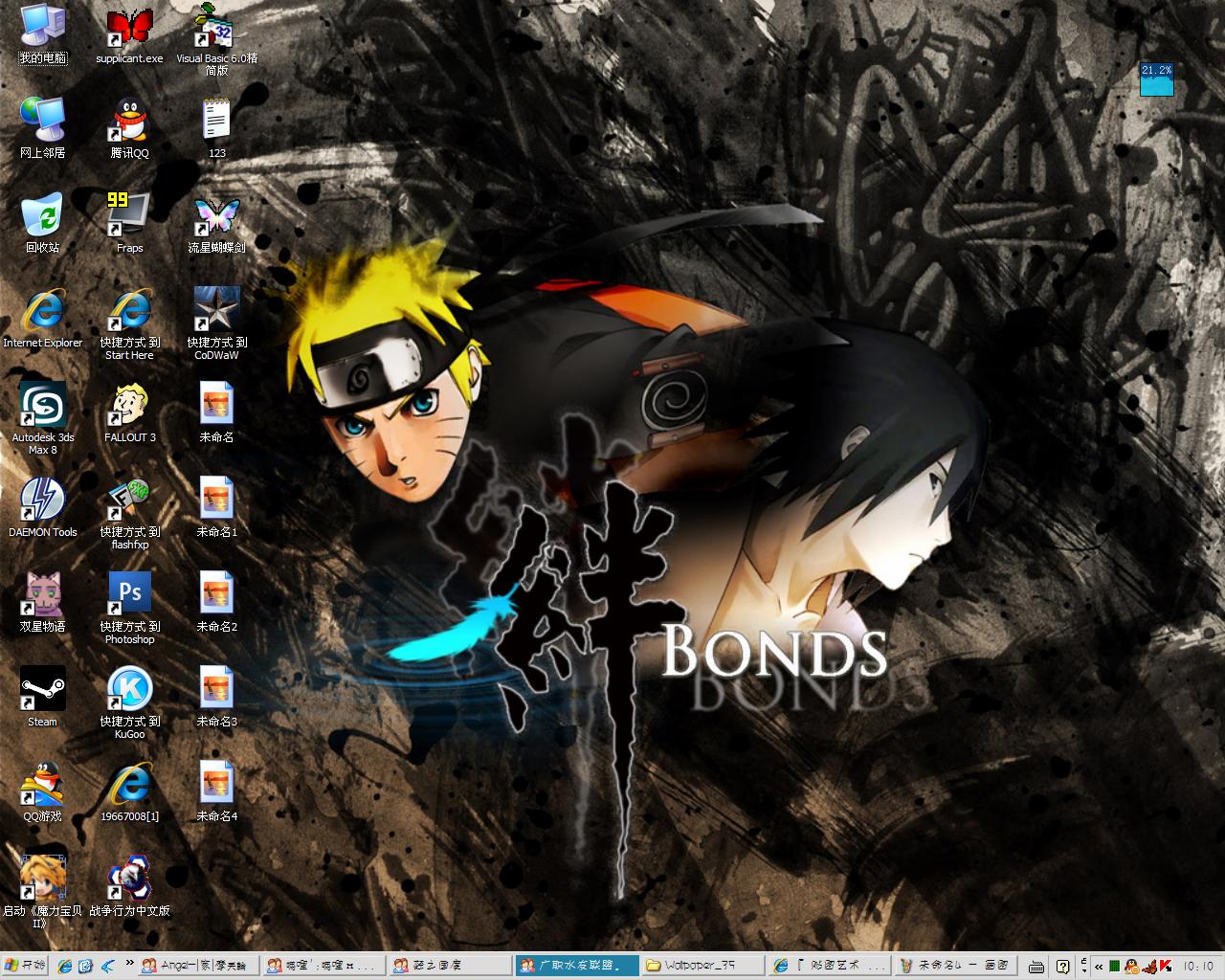Click the 21.2% CPU usage gadget
This screenshot has width=1225, height=980.
tap(1156, 79)
